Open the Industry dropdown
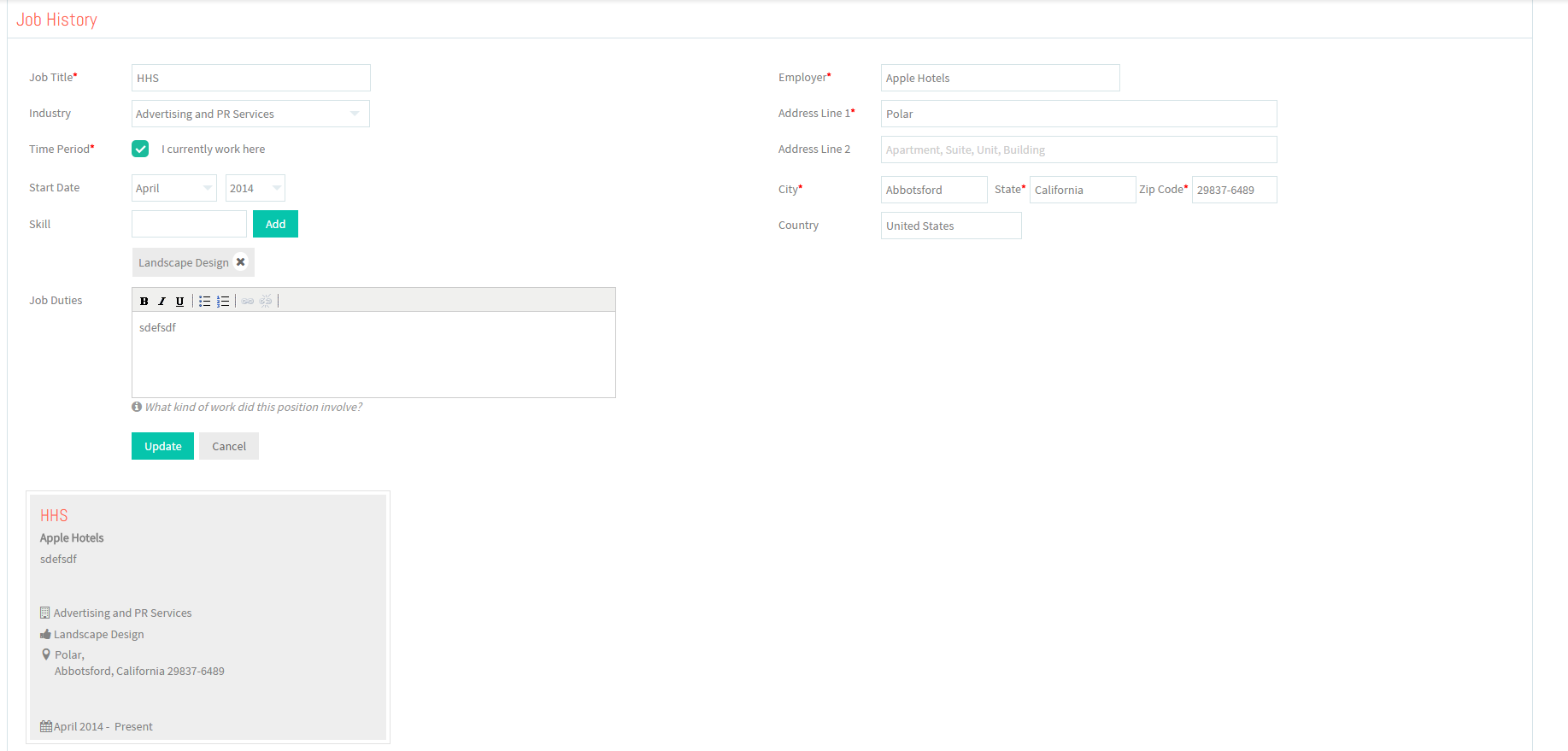 click(x=250, y=114)
